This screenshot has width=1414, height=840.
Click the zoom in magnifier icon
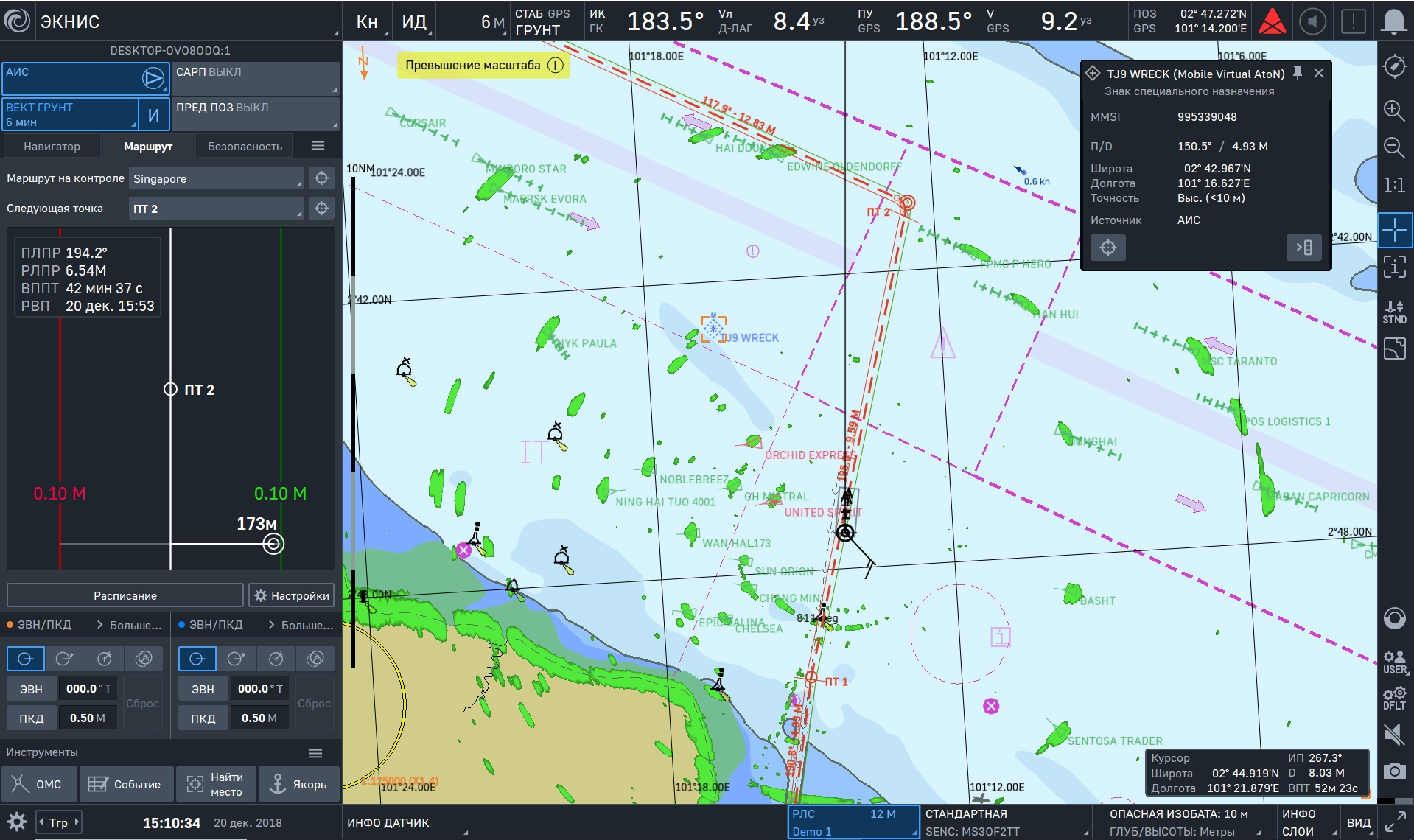pos(1393,111)
